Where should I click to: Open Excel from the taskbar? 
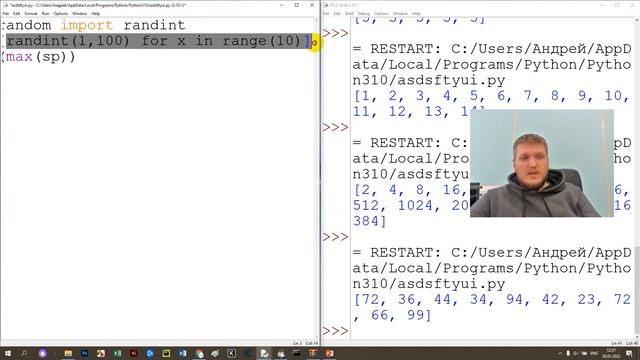tap(118, 353)
